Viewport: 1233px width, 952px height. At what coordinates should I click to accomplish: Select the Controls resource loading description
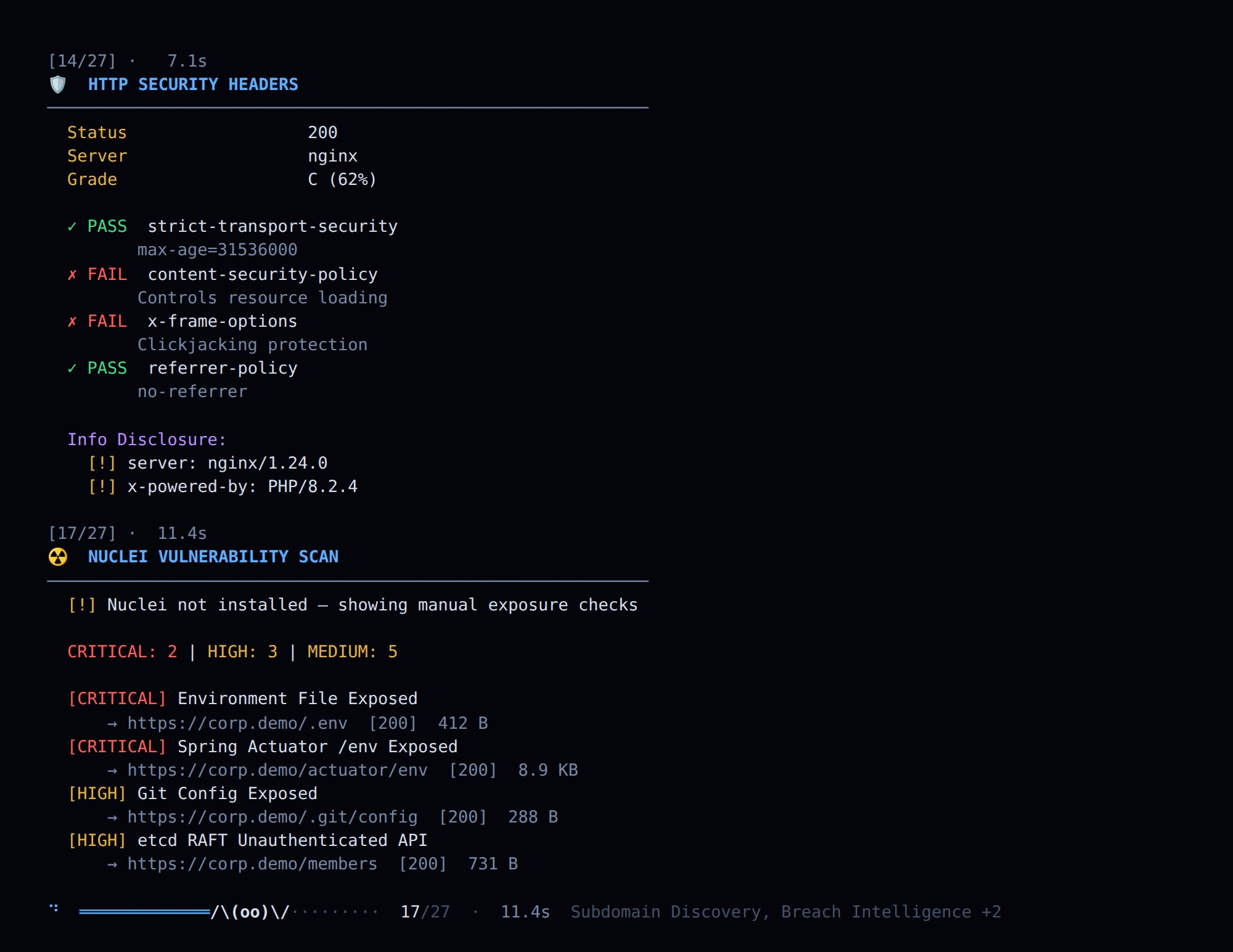pos(263,298)
